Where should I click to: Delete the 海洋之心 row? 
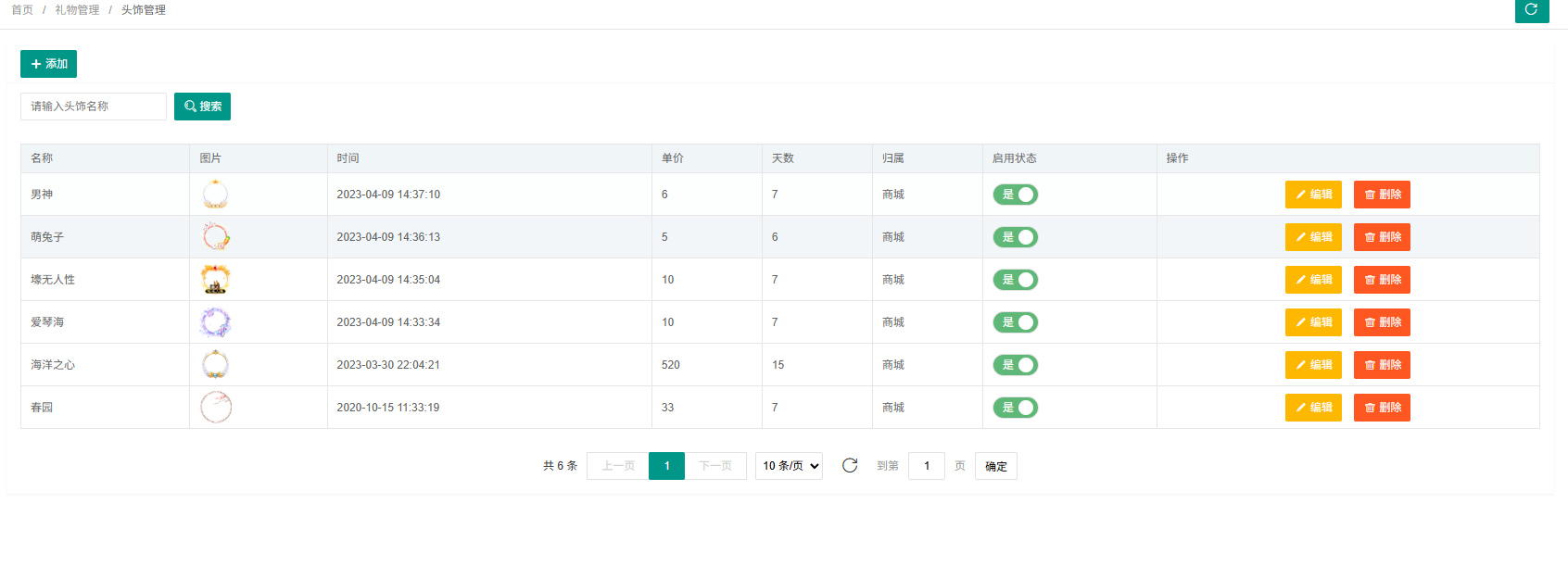click(1381, 365)
